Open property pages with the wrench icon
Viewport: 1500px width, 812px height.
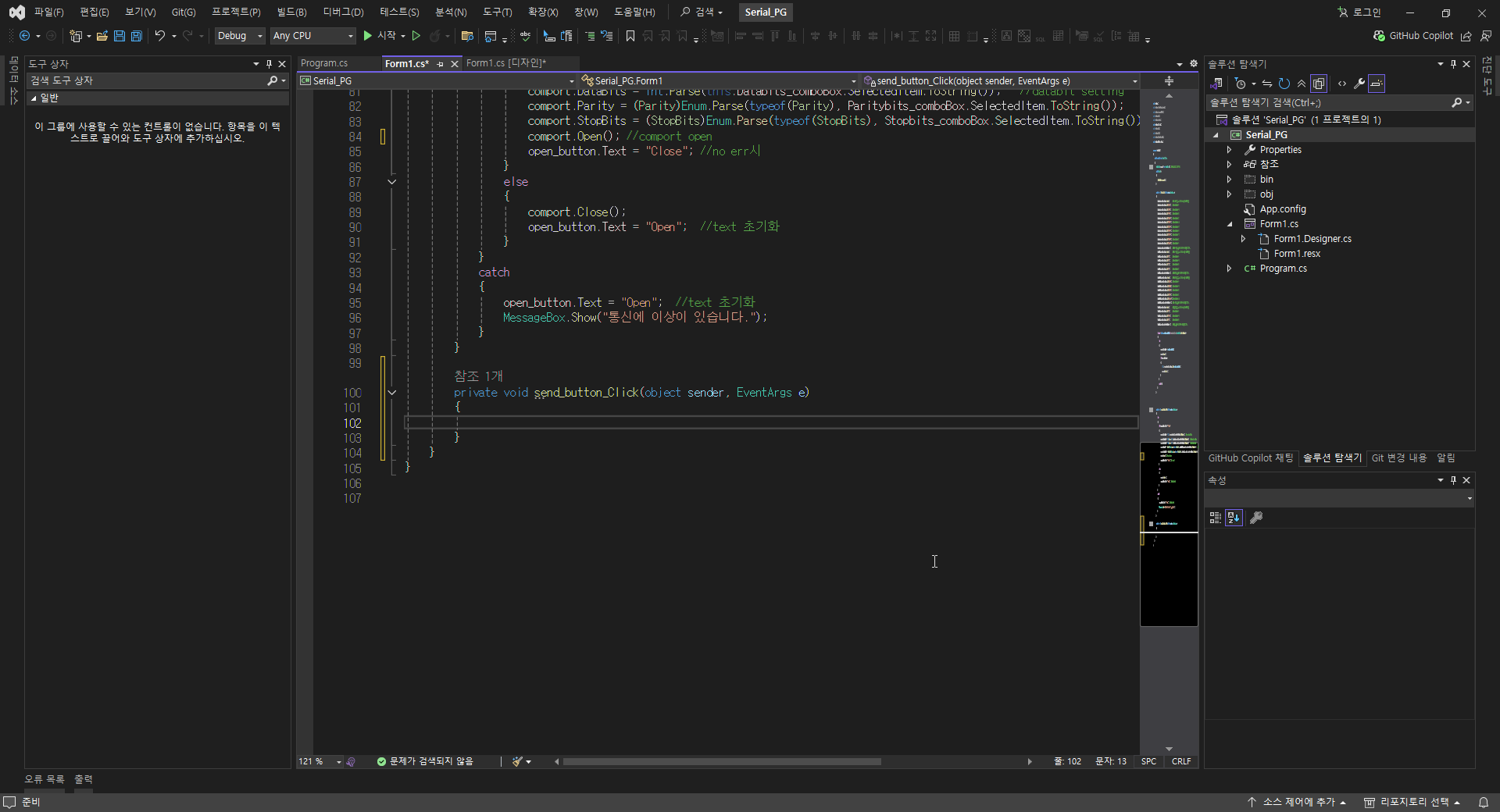coord(1256,518)
